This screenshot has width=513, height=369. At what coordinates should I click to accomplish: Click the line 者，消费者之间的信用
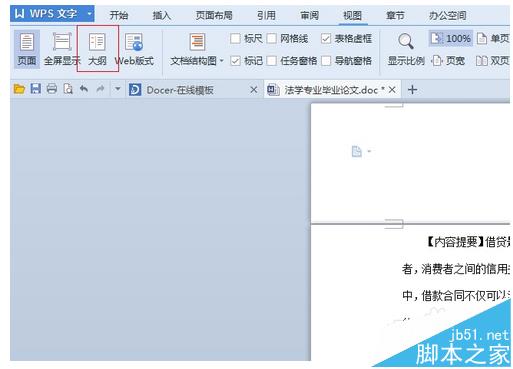(456, 269)
